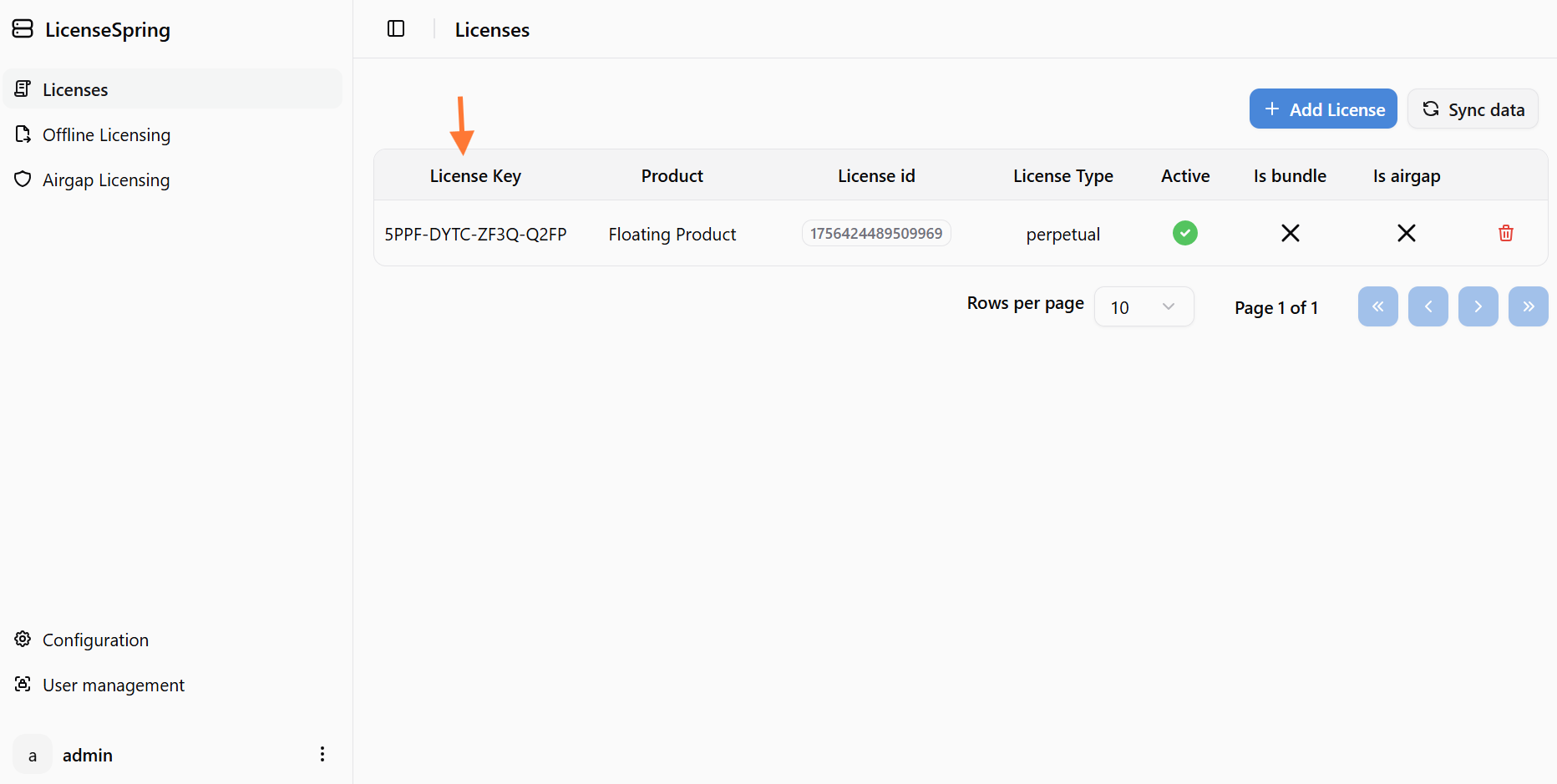The height and width of the screenshot is (784, 1557).
Task: Click the Add License button
Action: click(x=1322, y=109)
